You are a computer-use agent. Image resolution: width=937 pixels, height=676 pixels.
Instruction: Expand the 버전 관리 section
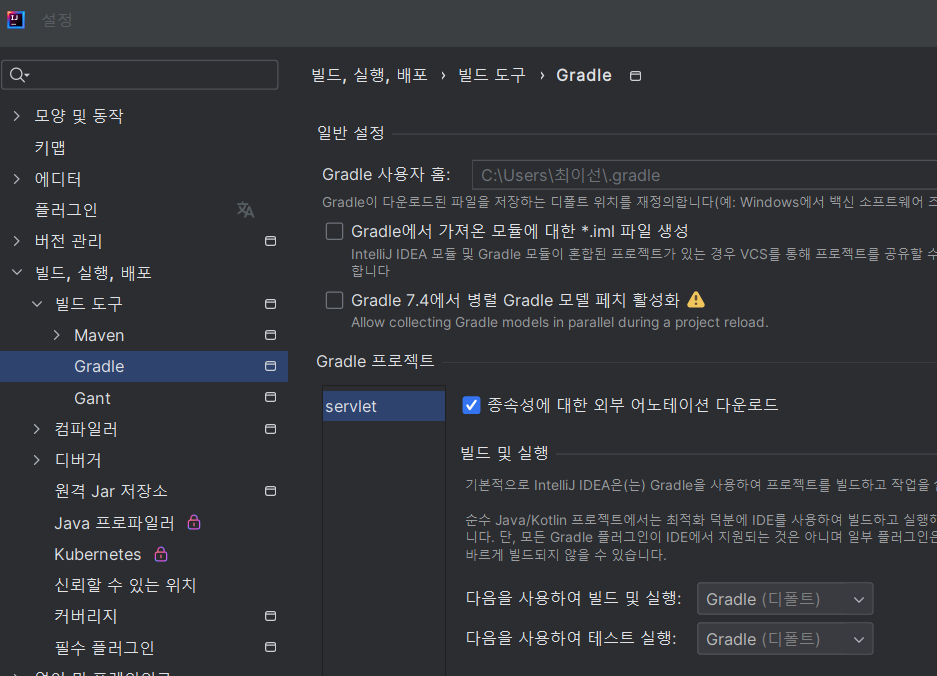17,241
